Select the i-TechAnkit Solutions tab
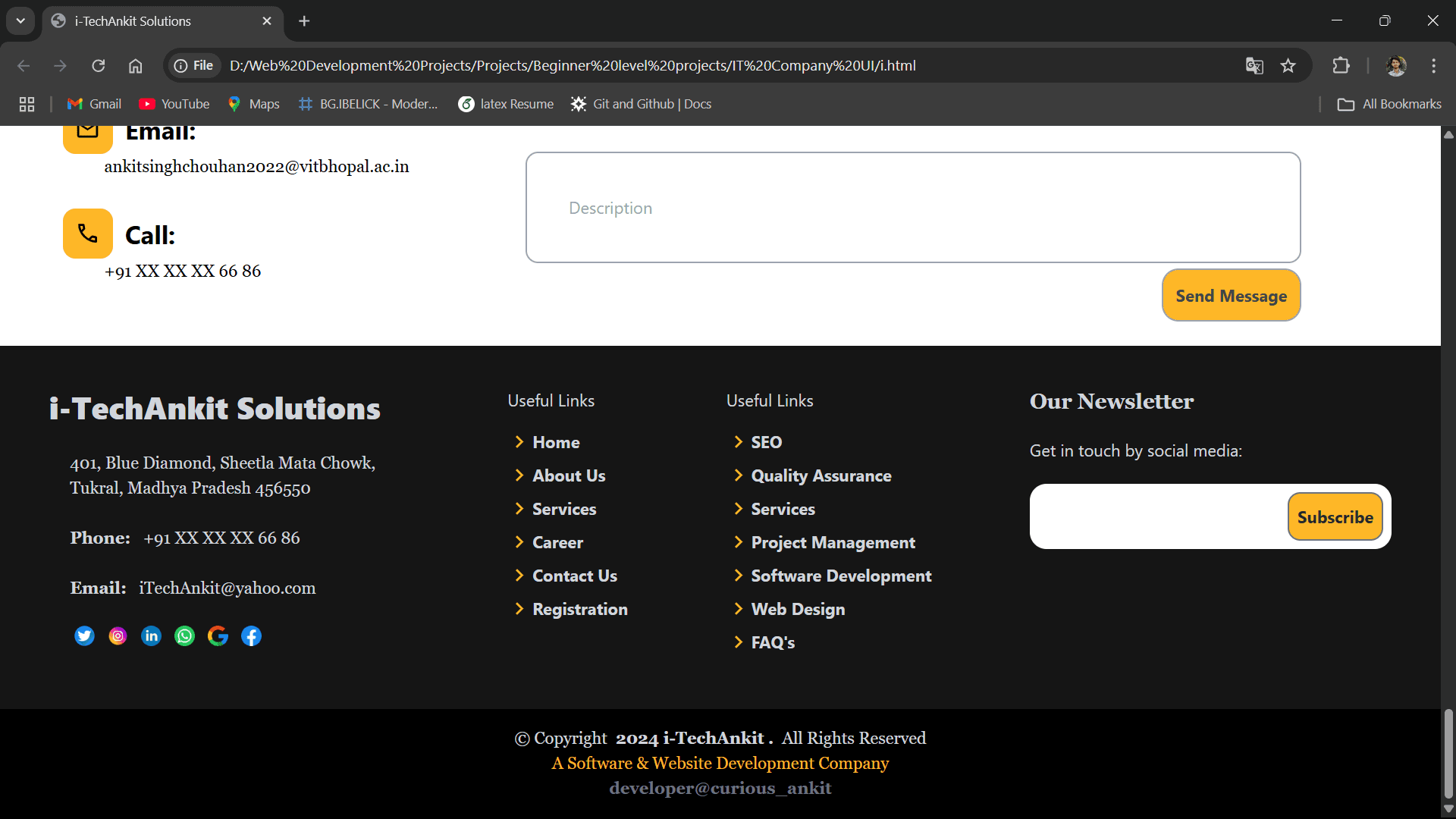The height and width of the screenshot is (819, 1456). (x=162, y=21)
